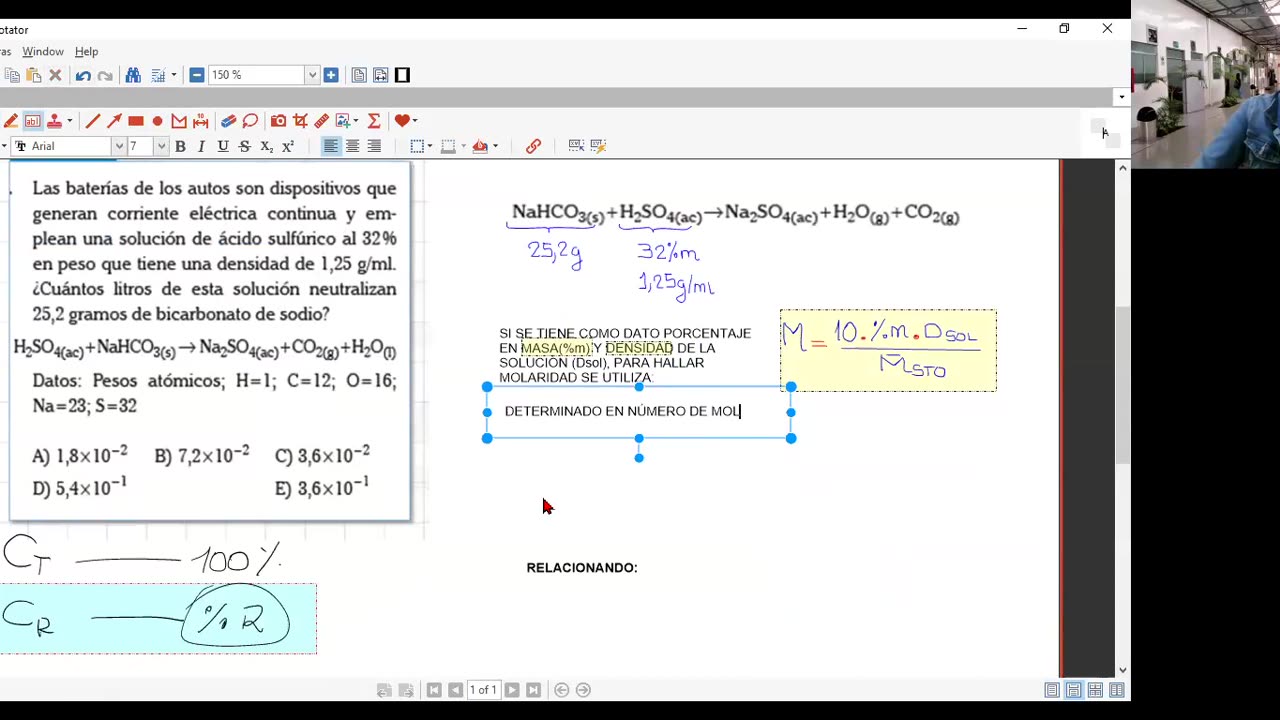This screenshot has height=720, width=1280.
Task: Select the crop tool
Action: (300, 121)
